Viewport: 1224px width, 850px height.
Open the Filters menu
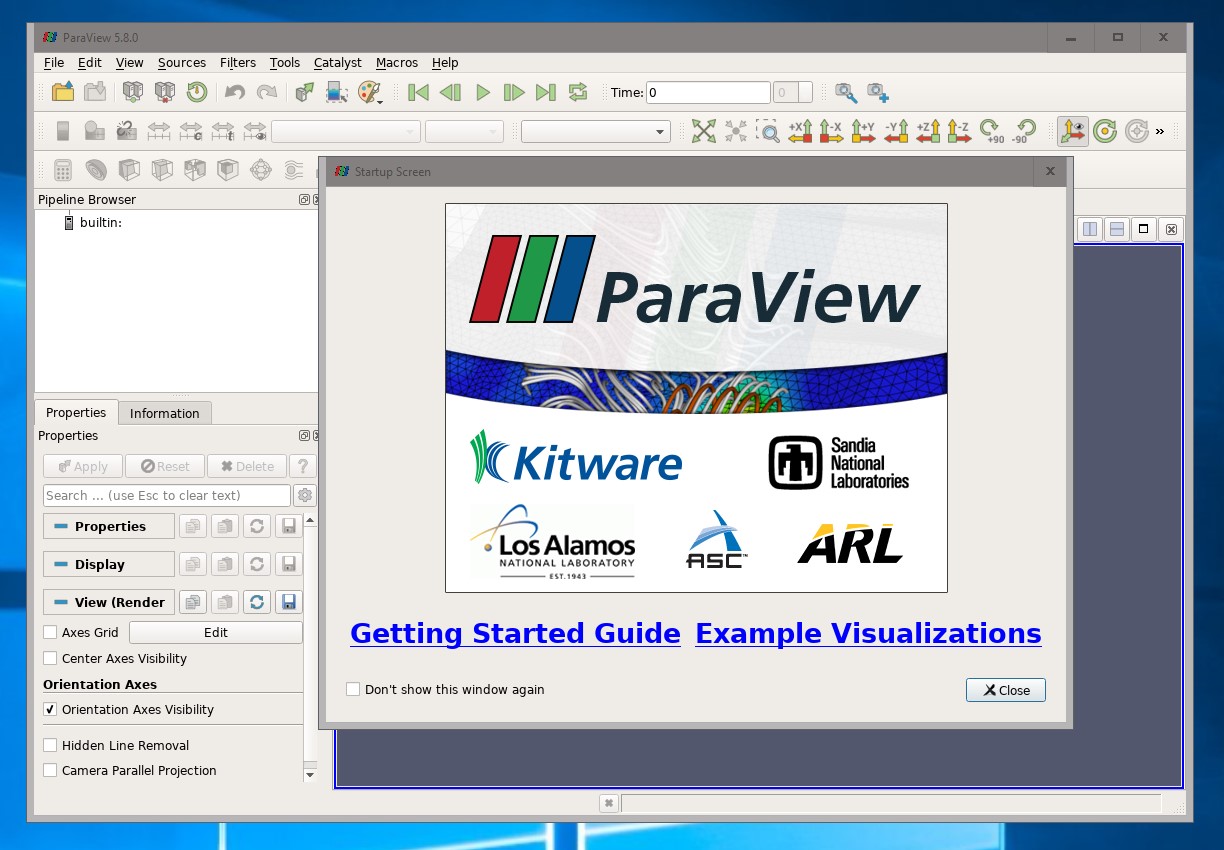pos(238,62)
